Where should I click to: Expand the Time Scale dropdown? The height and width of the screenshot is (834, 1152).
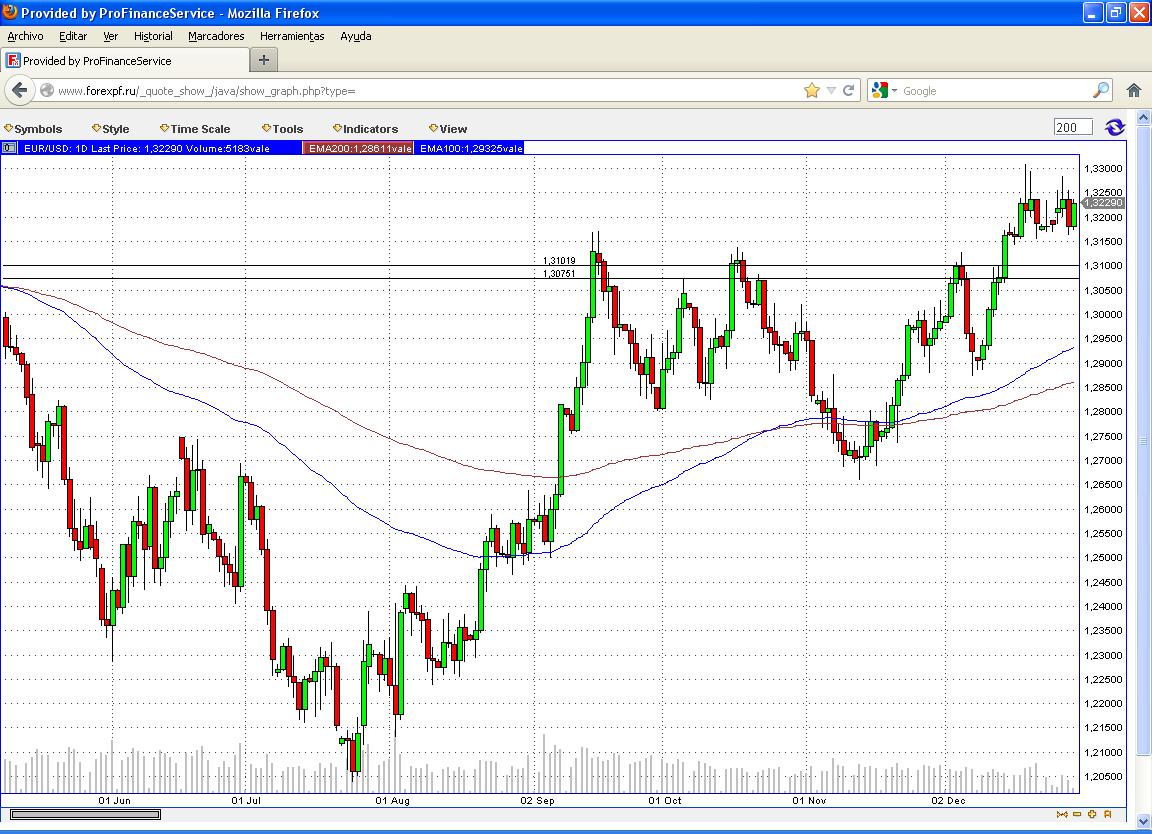point(195,129)
